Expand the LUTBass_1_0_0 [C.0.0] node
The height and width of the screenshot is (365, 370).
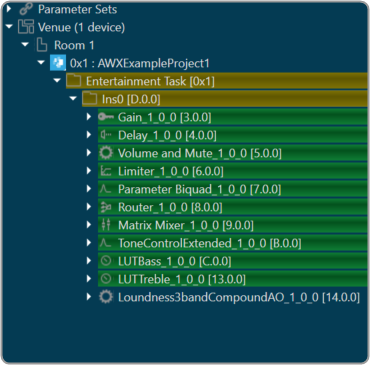pyautogui.click(x=89, y=261)
